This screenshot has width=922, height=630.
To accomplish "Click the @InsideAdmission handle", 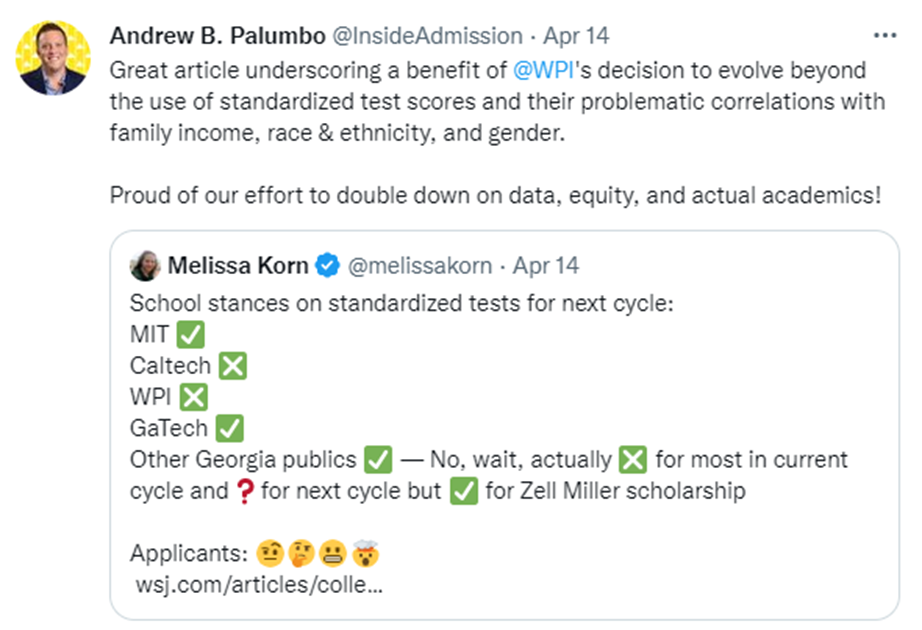I will 427,36.
